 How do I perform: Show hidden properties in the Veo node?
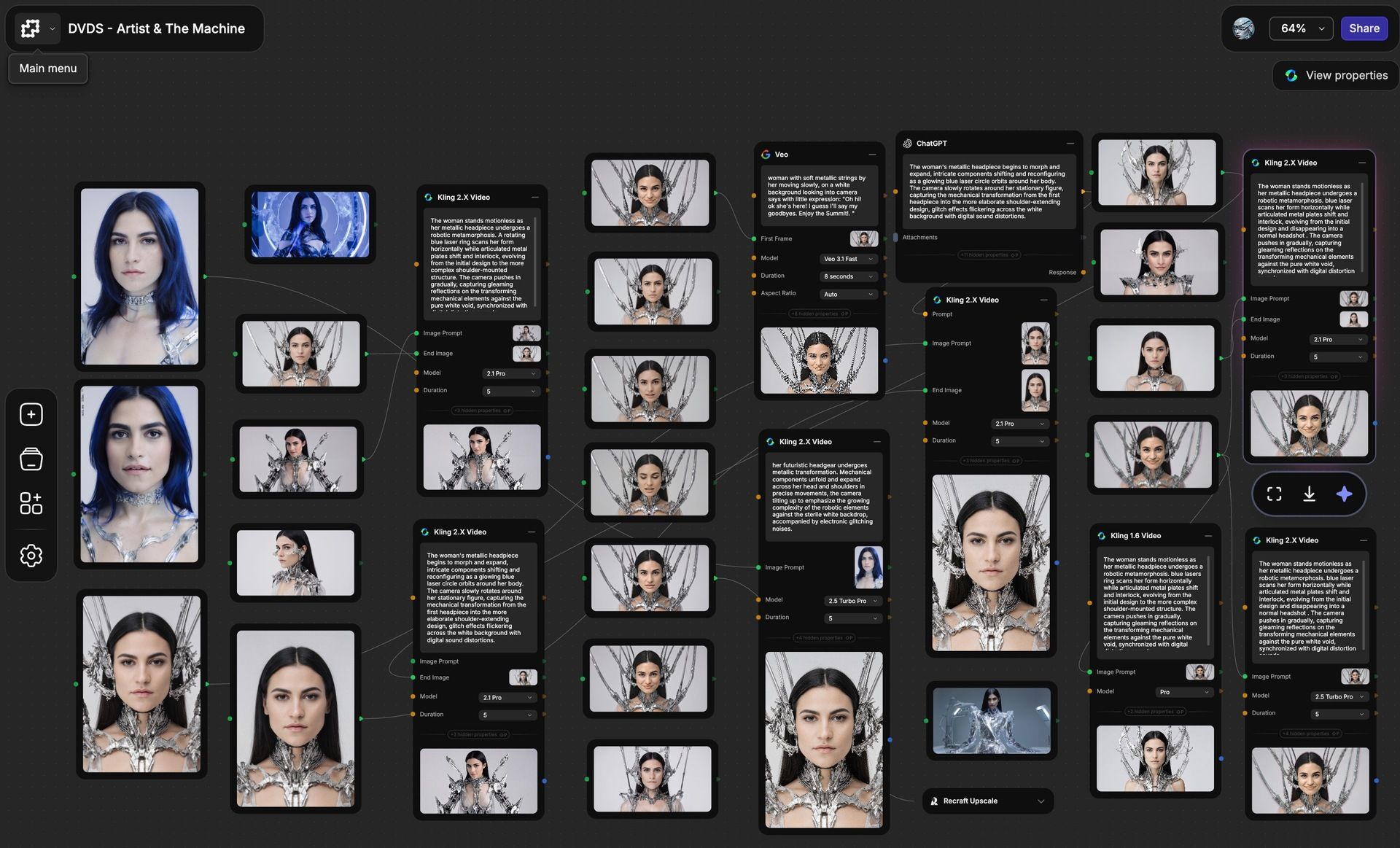(x=820, y=314)
